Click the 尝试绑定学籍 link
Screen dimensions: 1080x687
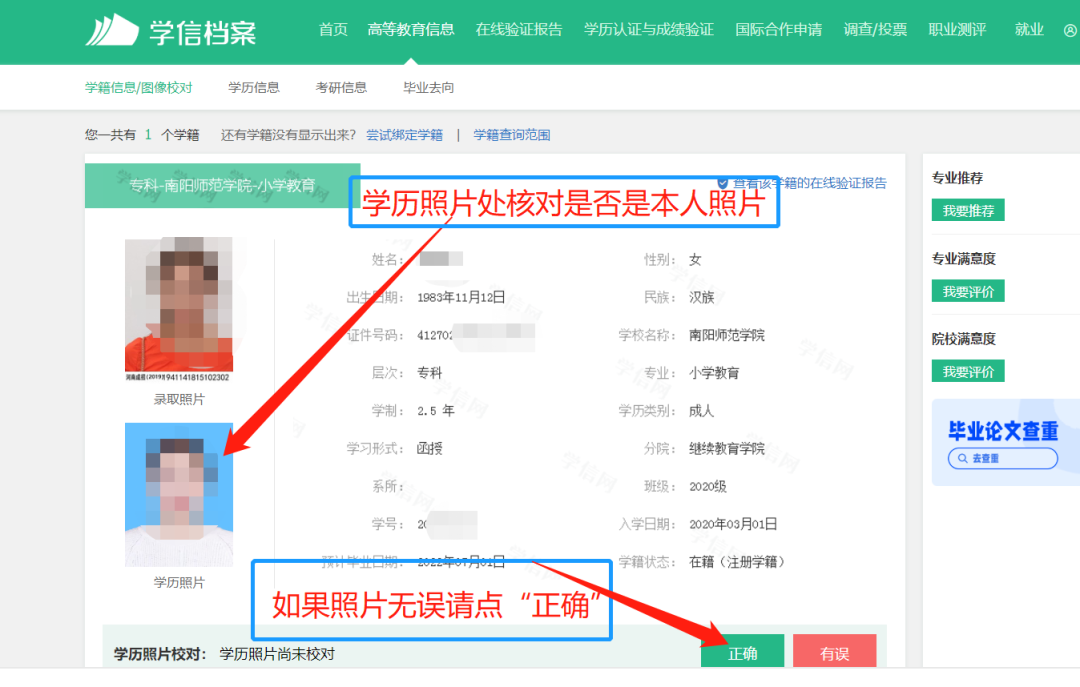coord(404,135)
